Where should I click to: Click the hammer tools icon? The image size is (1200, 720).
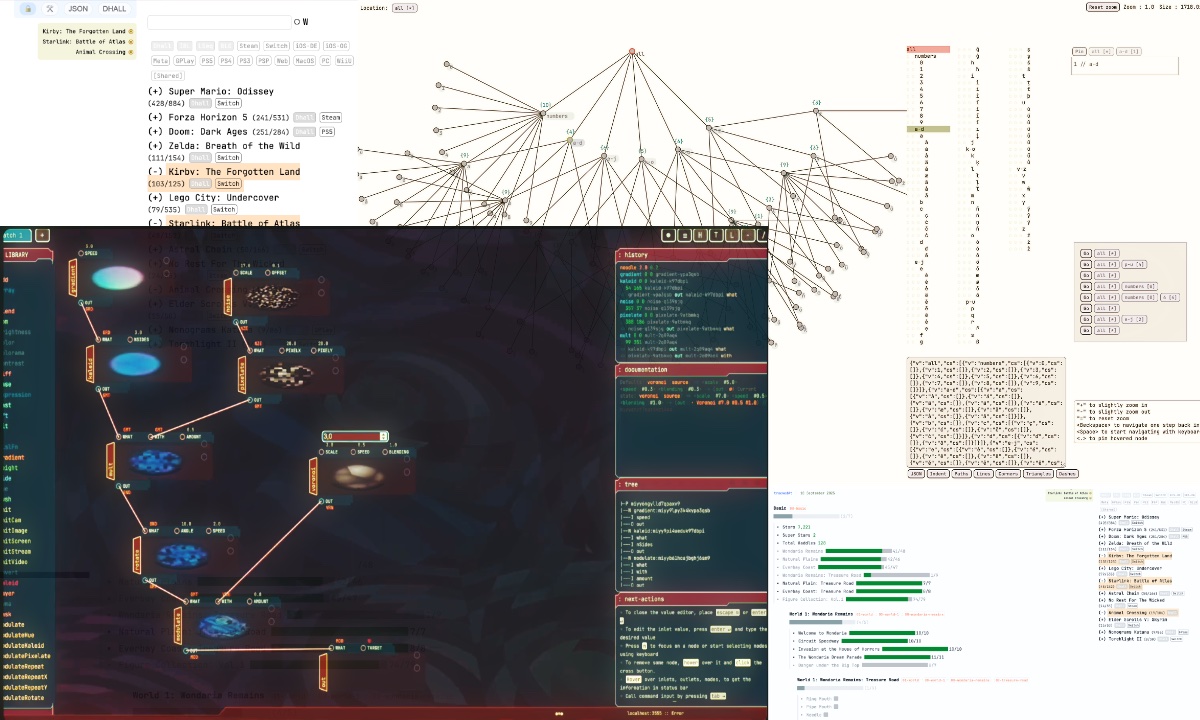coord(50,9)
